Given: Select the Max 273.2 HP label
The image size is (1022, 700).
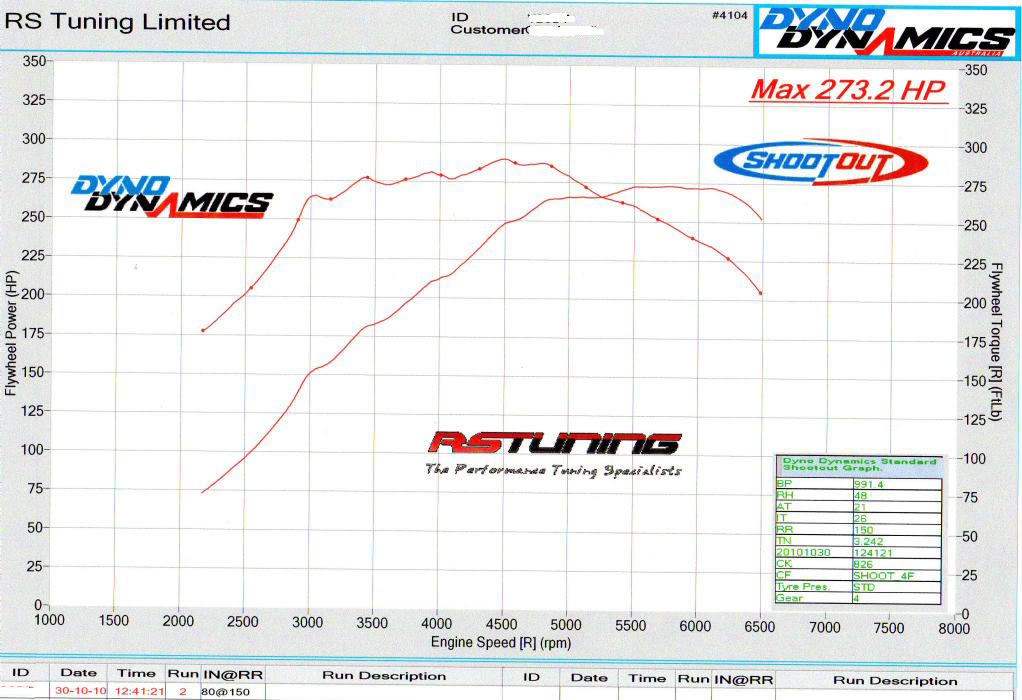Looking at the screenshot, I should (848, 90).
